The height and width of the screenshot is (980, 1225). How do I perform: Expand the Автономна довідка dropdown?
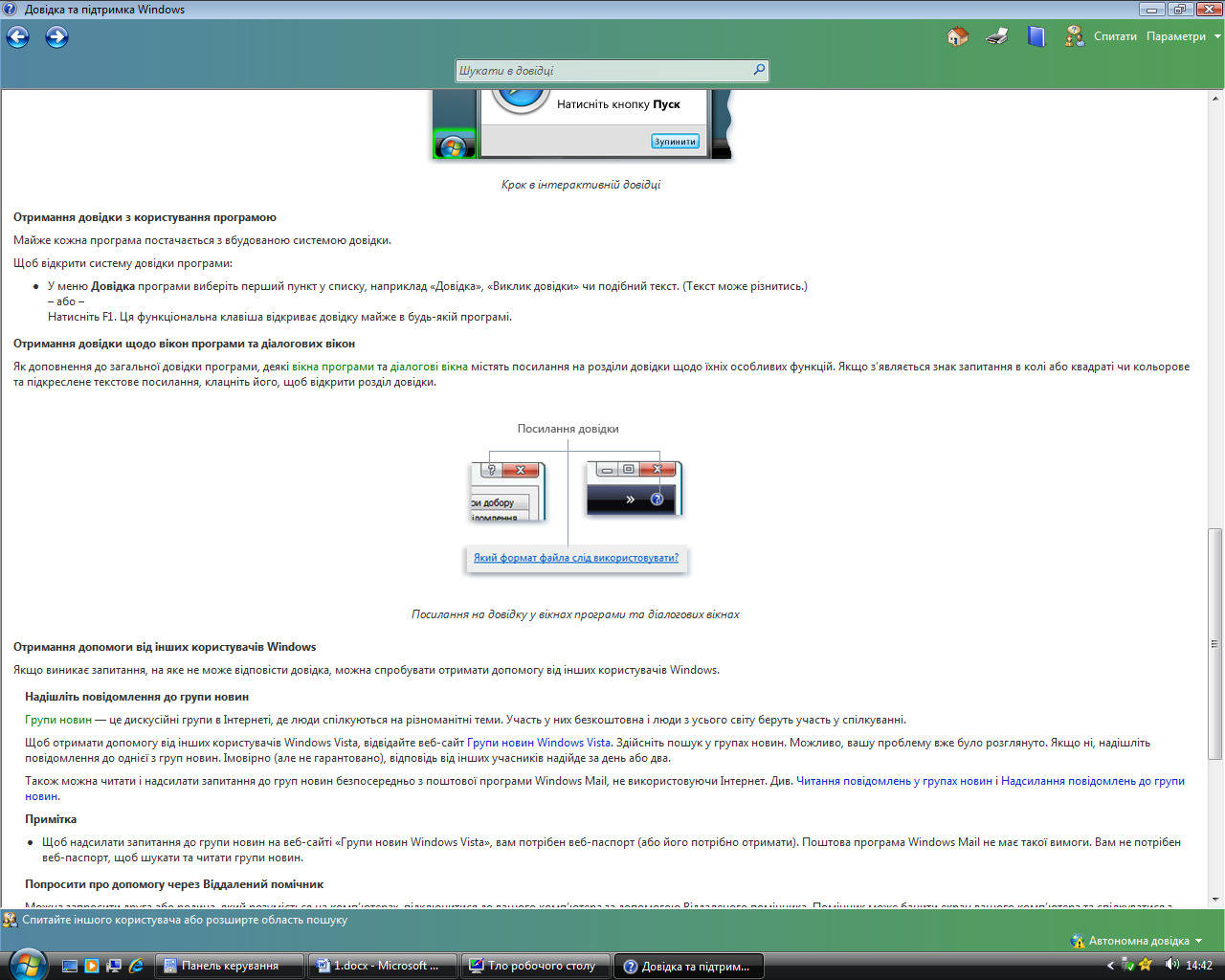[1146, 941]
